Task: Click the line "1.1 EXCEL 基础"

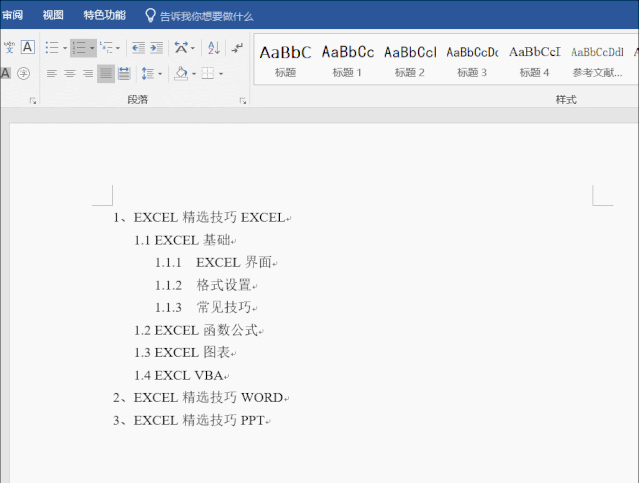Action: 185,240
